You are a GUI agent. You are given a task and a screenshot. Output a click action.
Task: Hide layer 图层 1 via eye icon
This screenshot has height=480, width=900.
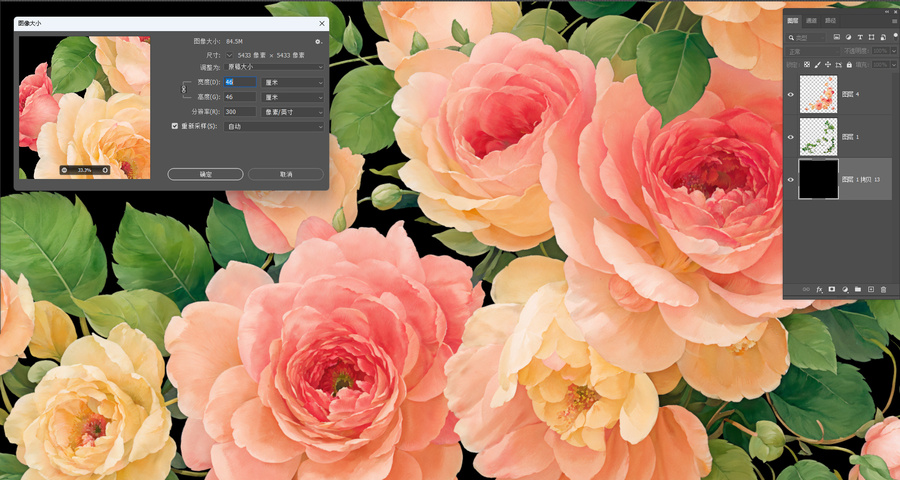(x=791, y=137)
